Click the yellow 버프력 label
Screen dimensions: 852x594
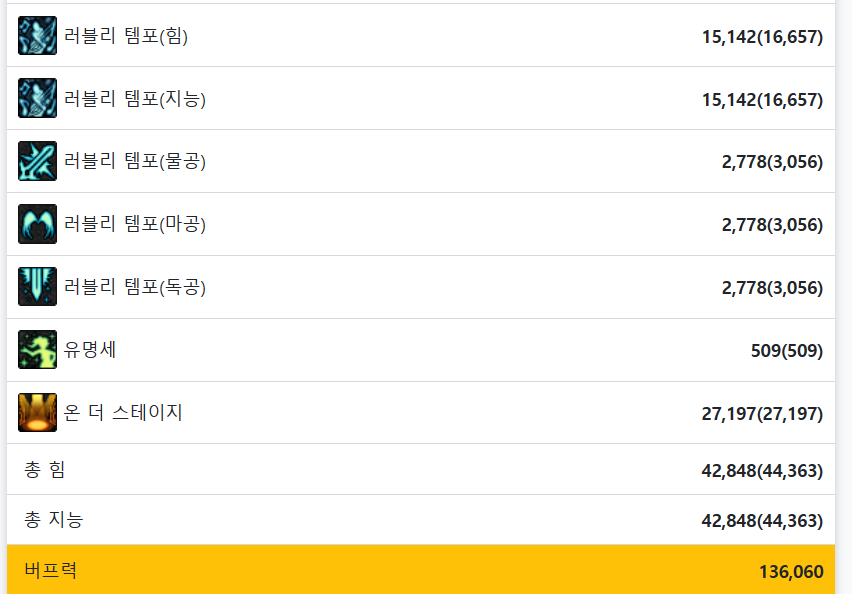point(50,571)
